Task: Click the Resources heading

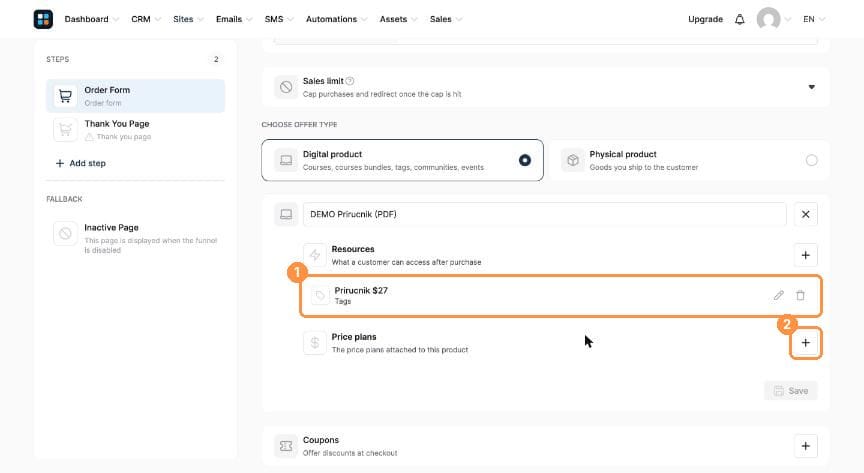Action: [353, 249]
